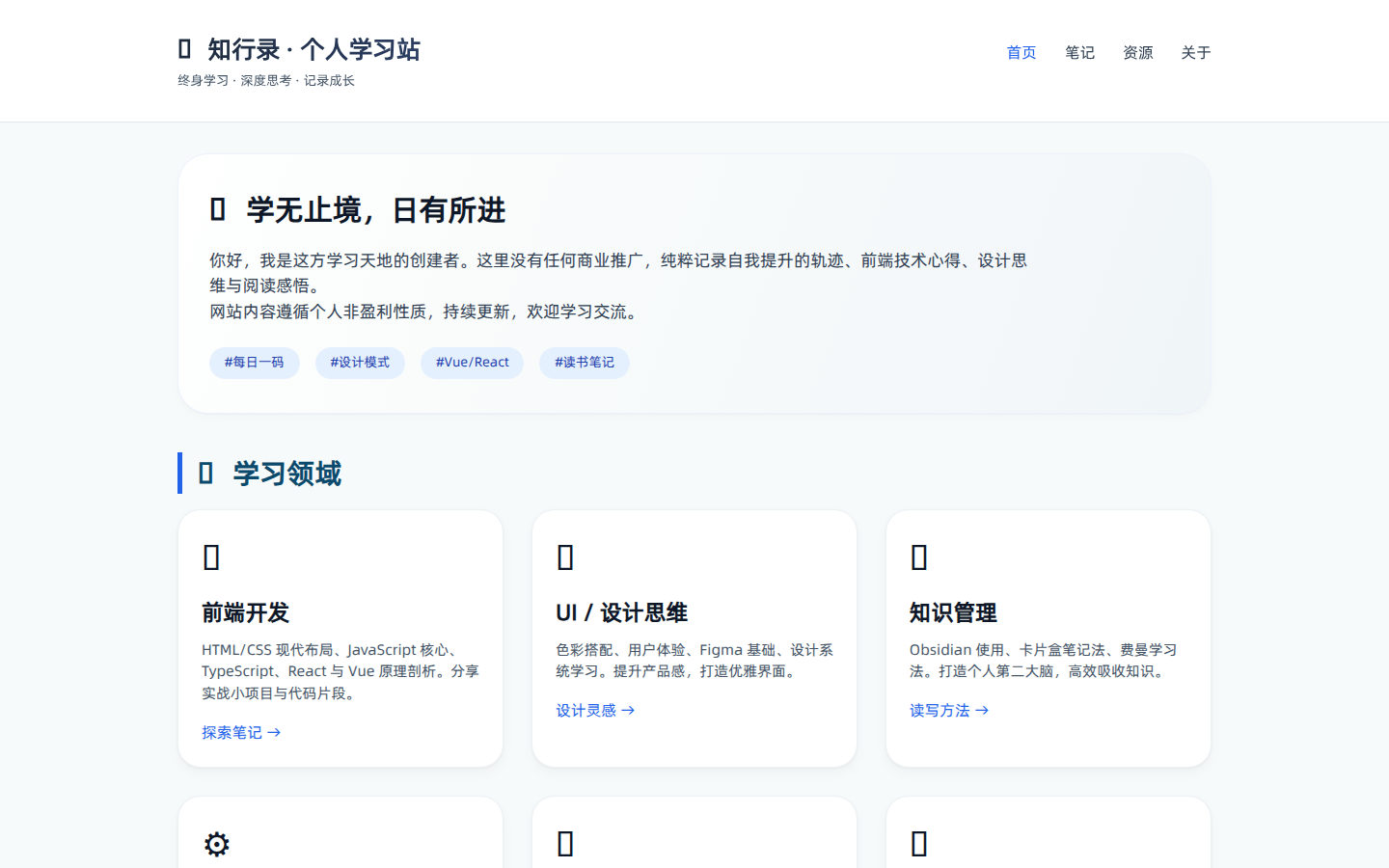Click the 知识管理 card title
The width and height of the screenshot is (1389, 868).
(x=953, y=612)
